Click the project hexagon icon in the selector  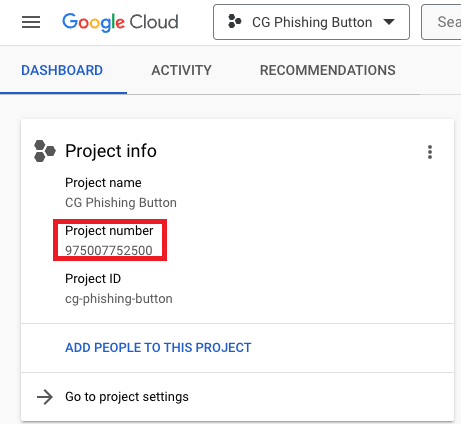click(234, 22)
